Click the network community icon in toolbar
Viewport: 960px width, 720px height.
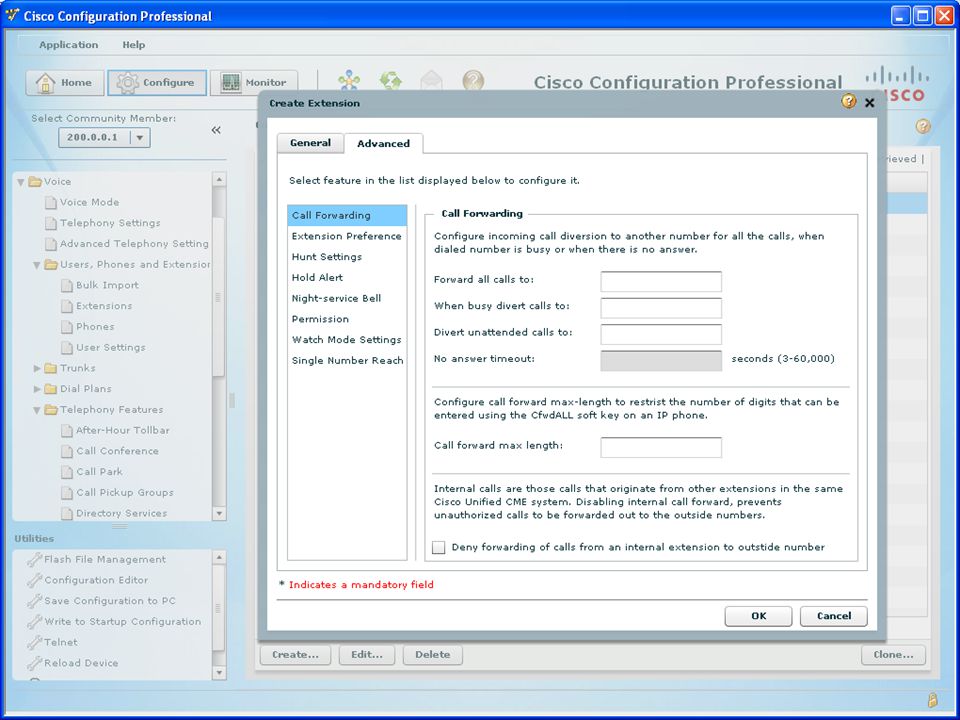[x=349, y=80]
